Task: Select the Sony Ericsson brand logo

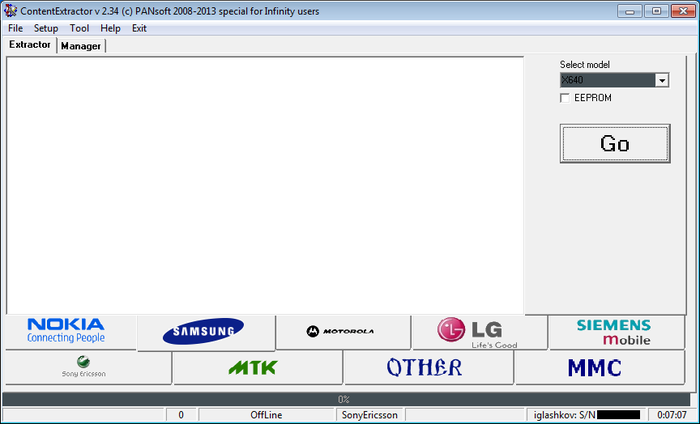Action: (85, 367)
